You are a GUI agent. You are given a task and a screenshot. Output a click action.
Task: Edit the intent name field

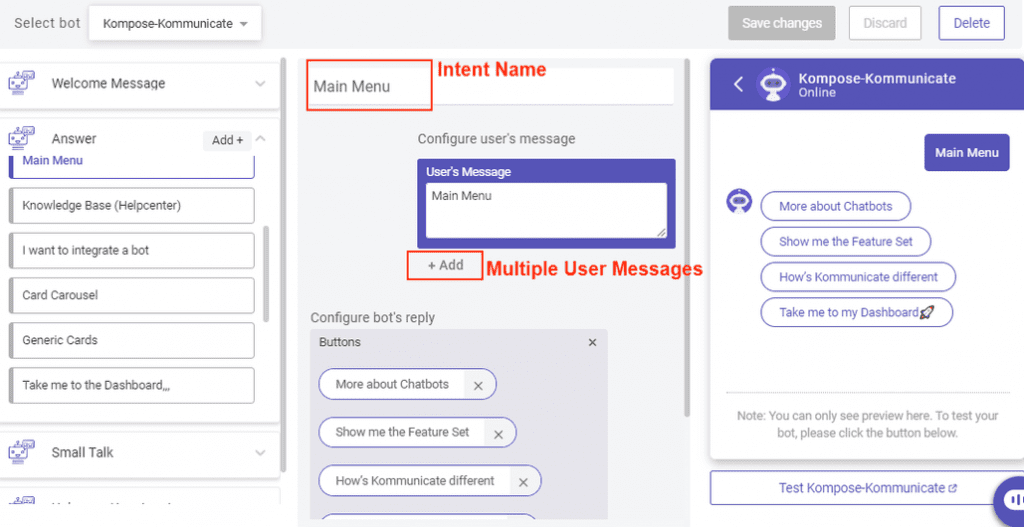pos(490,86)
